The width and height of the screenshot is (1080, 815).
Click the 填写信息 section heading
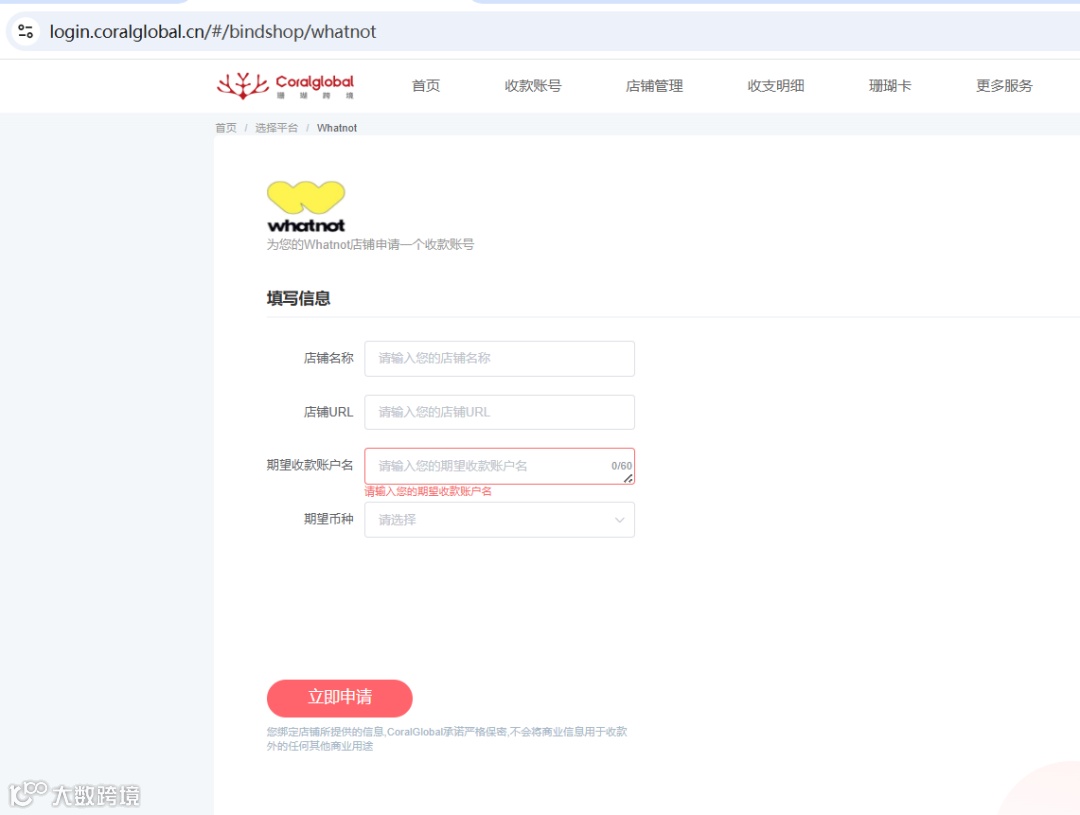298,298
